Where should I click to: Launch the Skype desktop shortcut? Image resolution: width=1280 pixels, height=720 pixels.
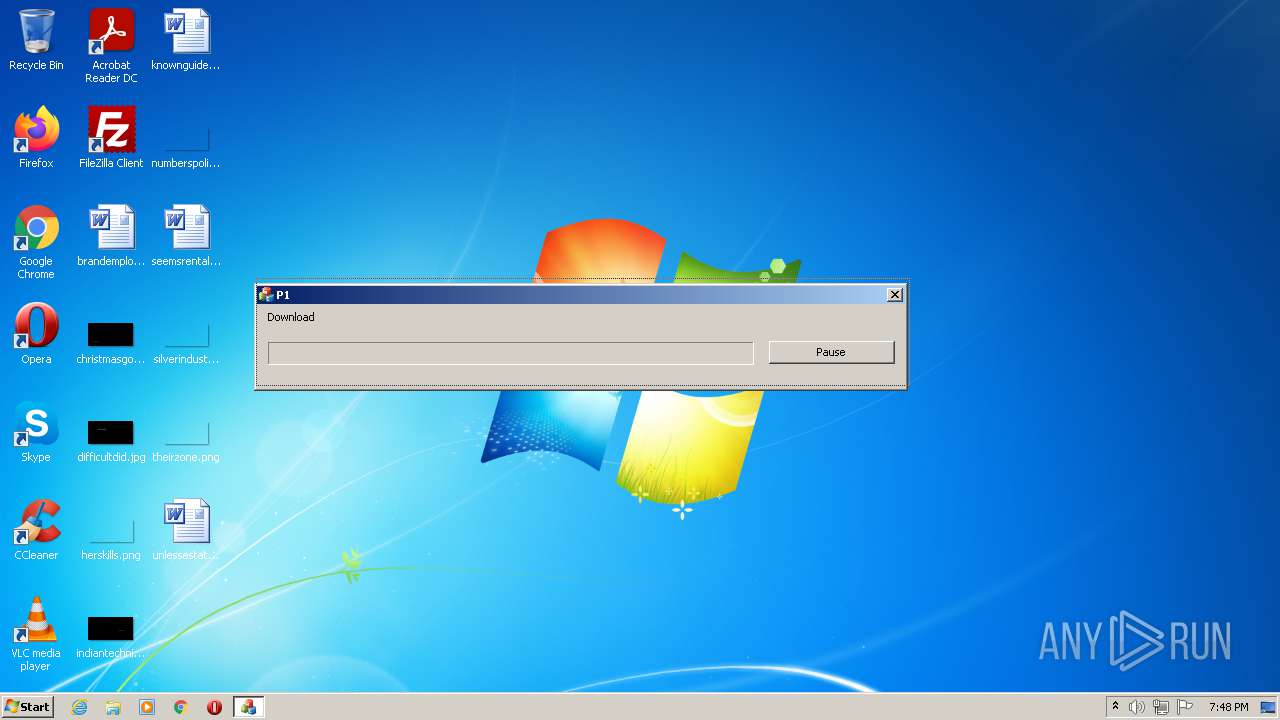[x=36, y=432]
